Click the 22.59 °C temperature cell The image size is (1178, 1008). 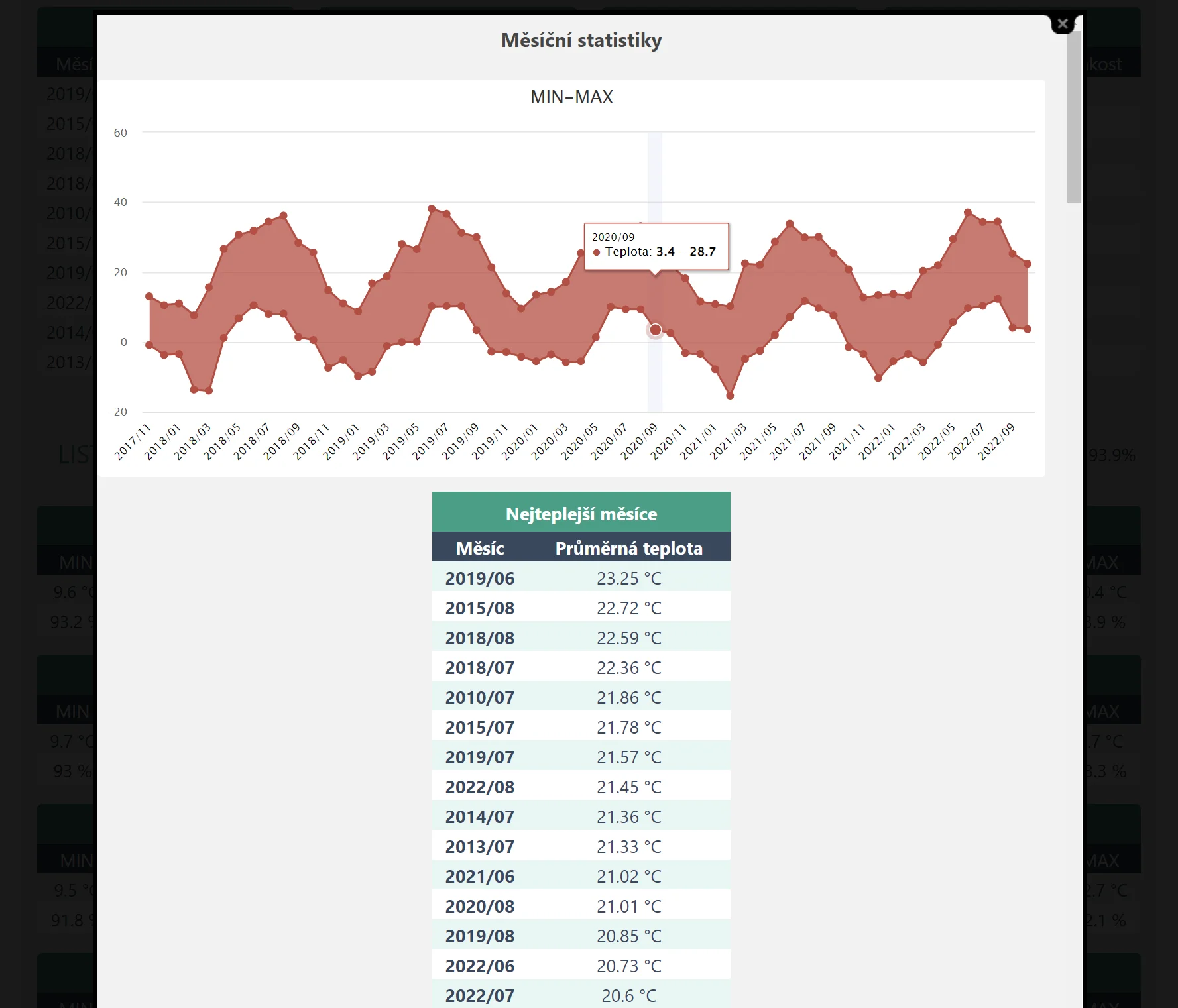click(x=628, y=638)
